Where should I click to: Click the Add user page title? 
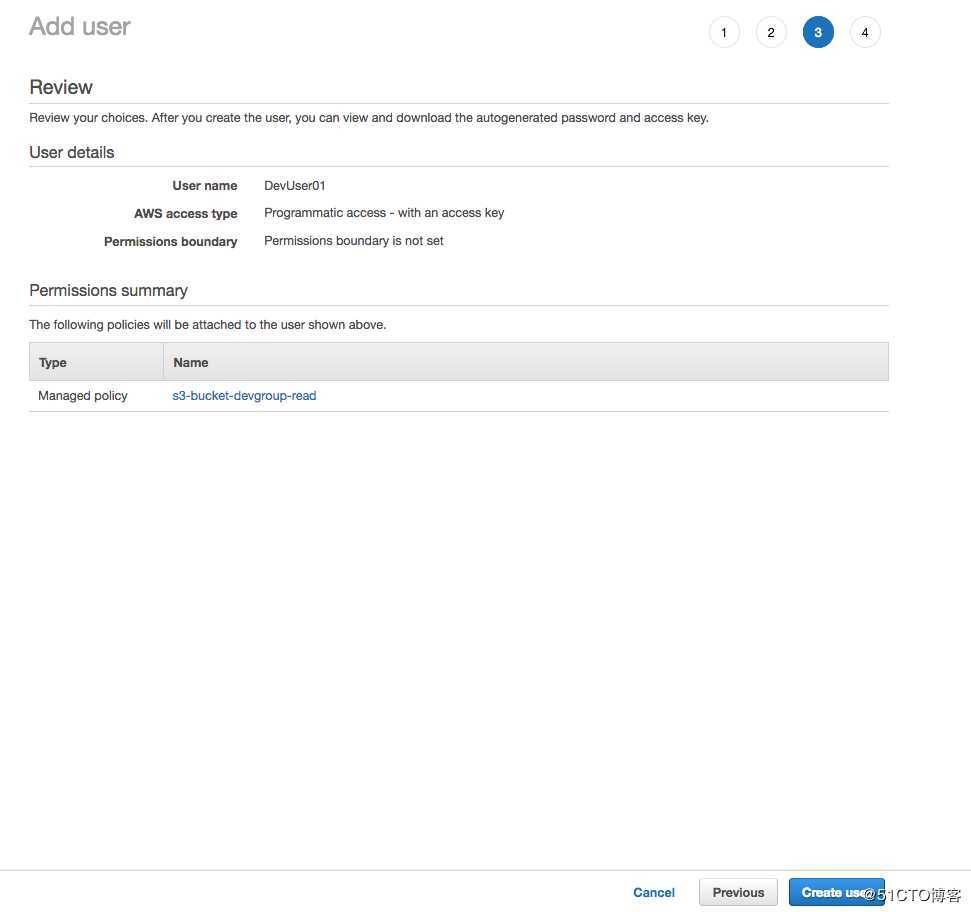coord(80,27)
